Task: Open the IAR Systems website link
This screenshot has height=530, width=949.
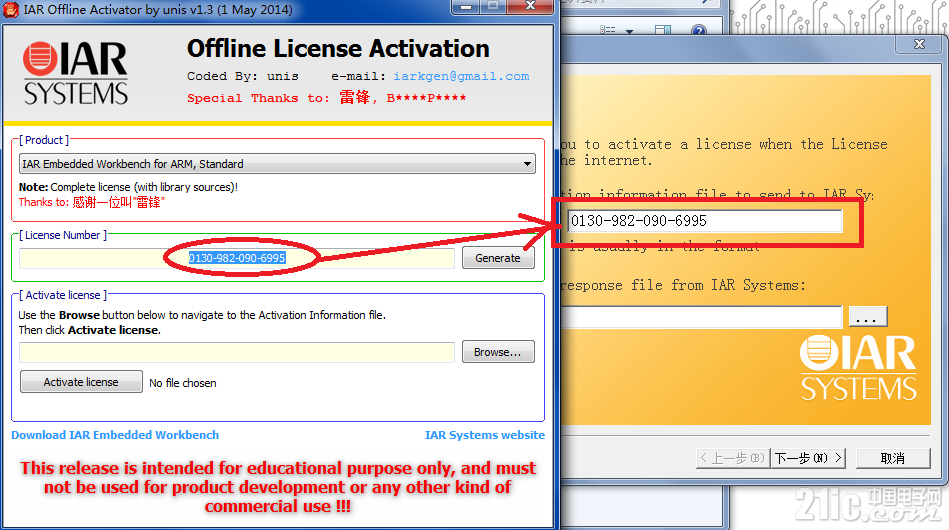Action: point(485,435)
